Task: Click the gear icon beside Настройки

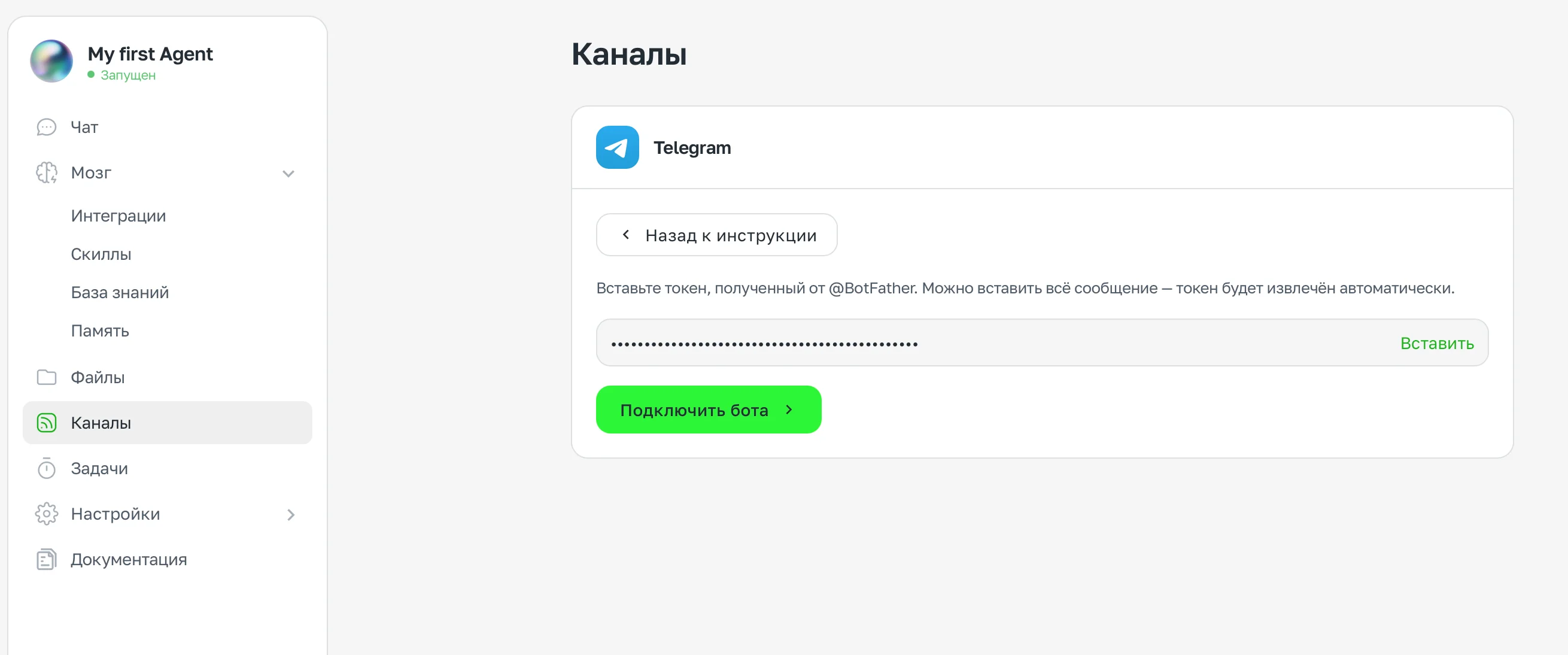Action: pos(46,514)
